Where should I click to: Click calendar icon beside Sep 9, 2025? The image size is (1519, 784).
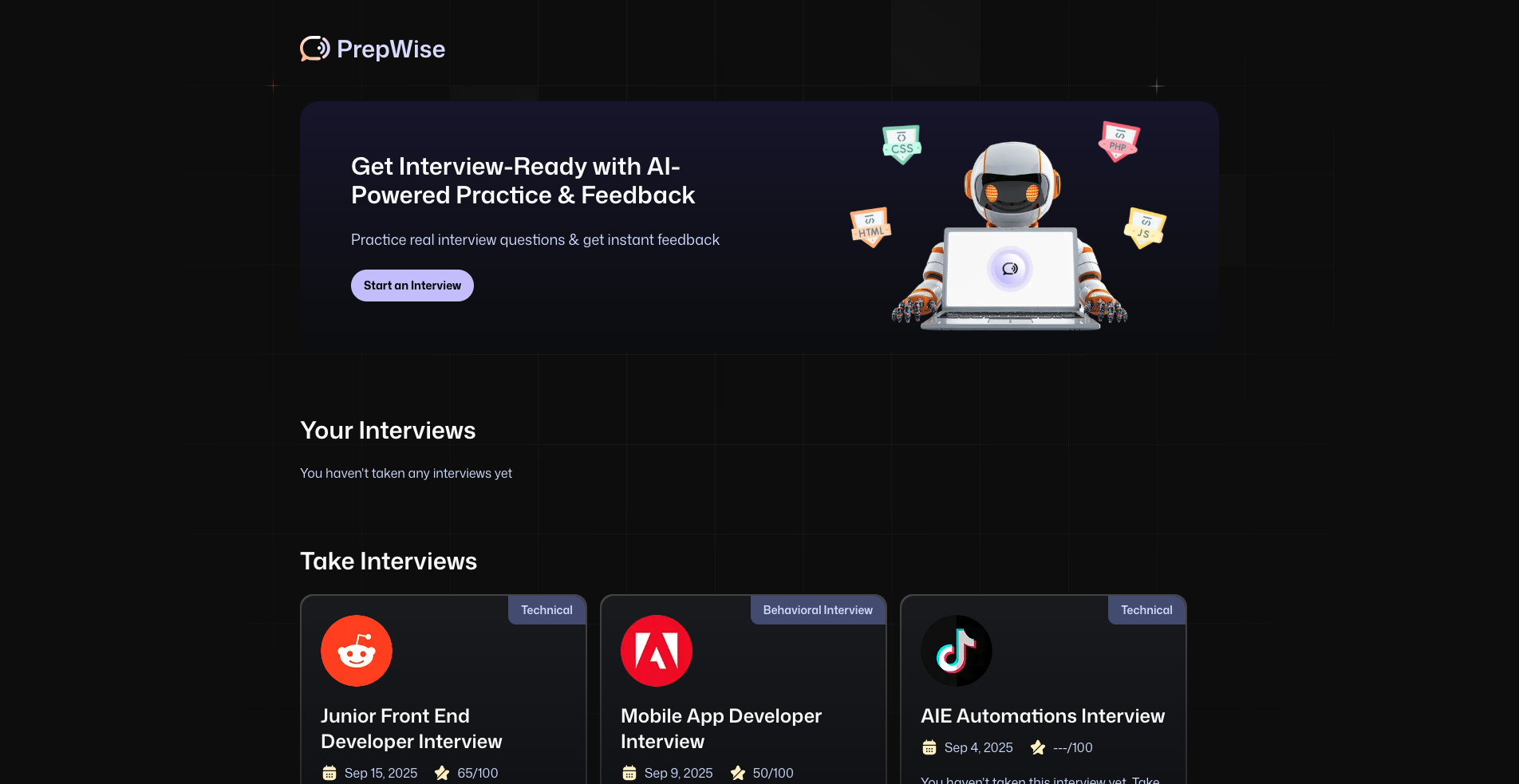[x=629, y=773]
